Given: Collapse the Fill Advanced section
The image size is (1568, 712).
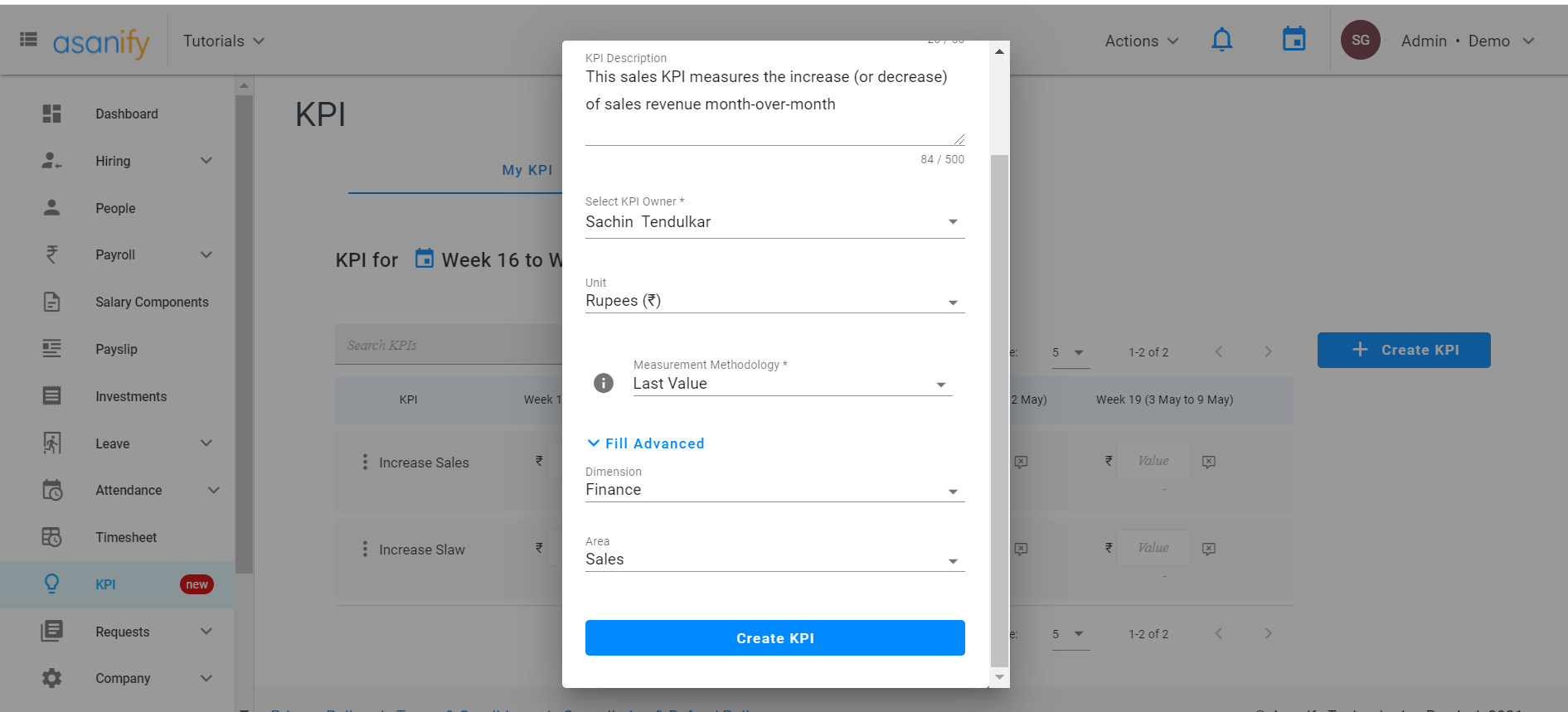Looking at the screenshot, I should point(646,443).
